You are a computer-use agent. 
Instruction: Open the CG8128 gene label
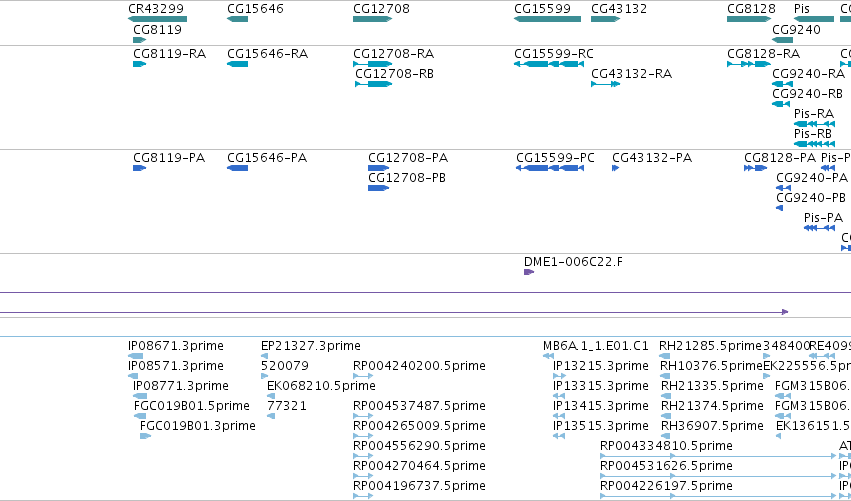pos(752,9)
